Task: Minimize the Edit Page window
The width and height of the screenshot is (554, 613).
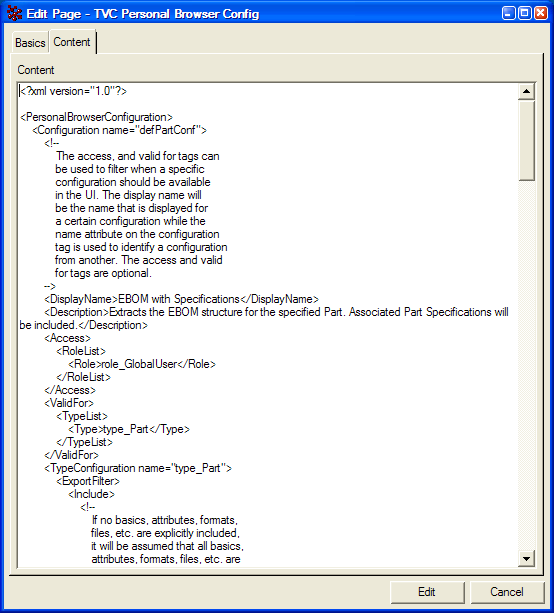Action: coord(508,13)
